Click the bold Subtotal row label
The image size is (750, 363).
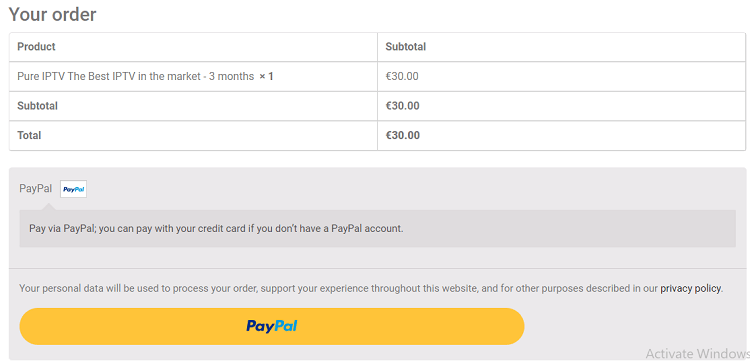point(37,106)
